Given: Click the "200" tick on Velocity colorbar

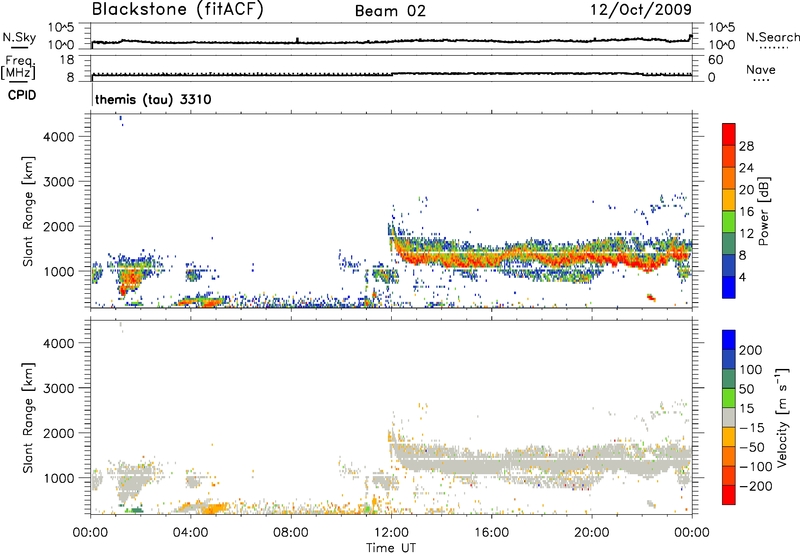Looking at the screenshot, I should click(x=751, y=350).
